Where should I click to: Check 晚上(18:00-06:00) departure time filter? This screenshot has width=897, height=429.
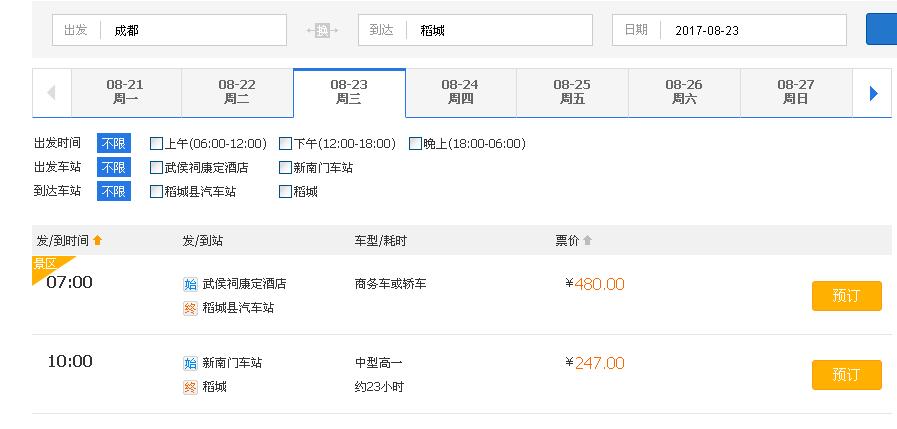(x=415, y=144)
